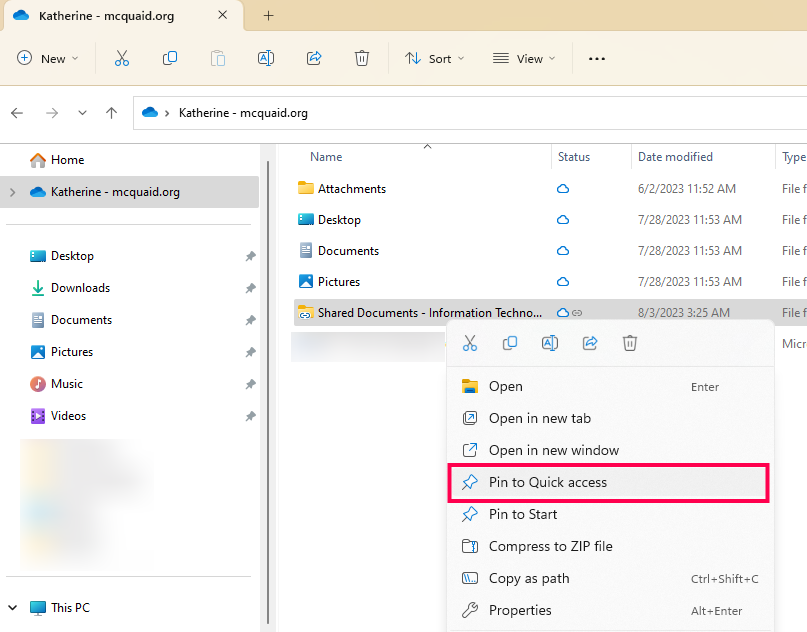Click the Share icon in the context menu

click(590, 343)
